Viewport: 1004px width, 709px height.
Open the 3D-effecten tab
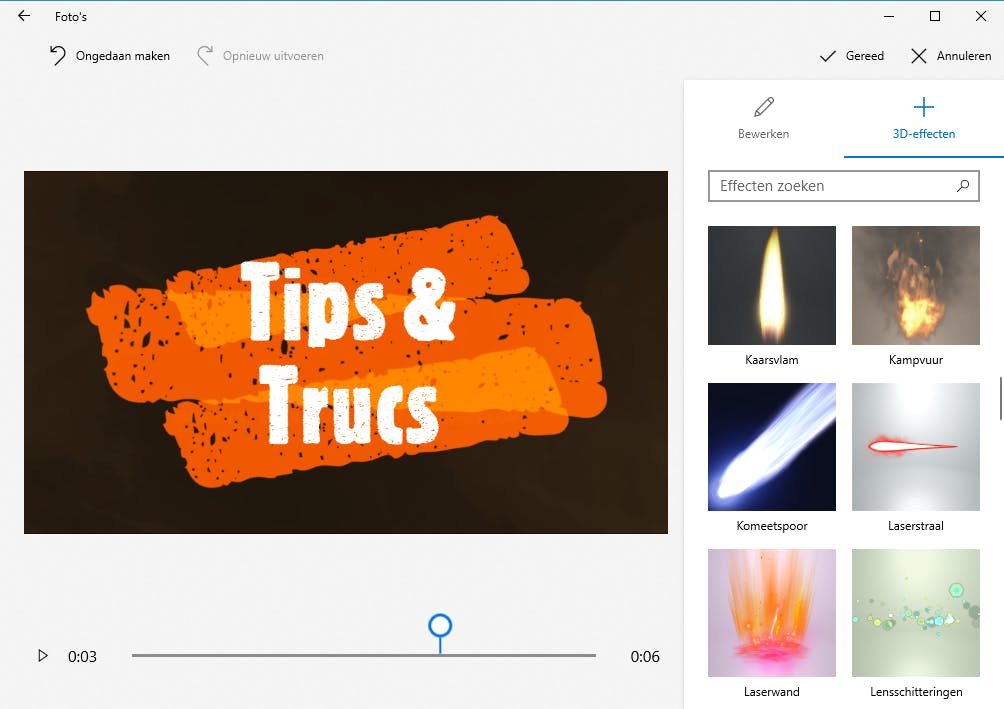(x=923, y=118)
